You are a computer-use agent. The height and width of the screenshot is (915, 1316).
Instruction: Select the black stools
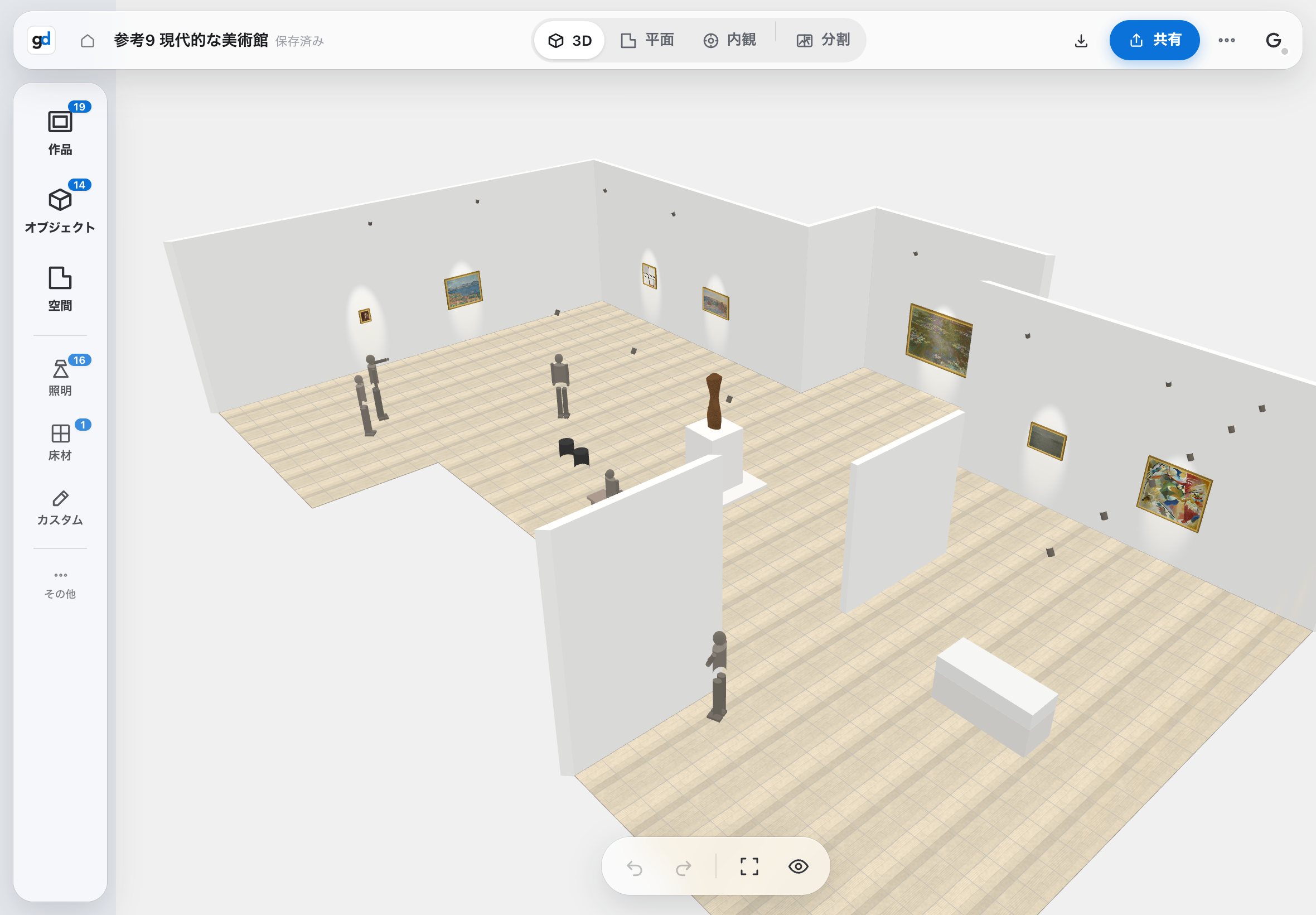tap(573, 452)
